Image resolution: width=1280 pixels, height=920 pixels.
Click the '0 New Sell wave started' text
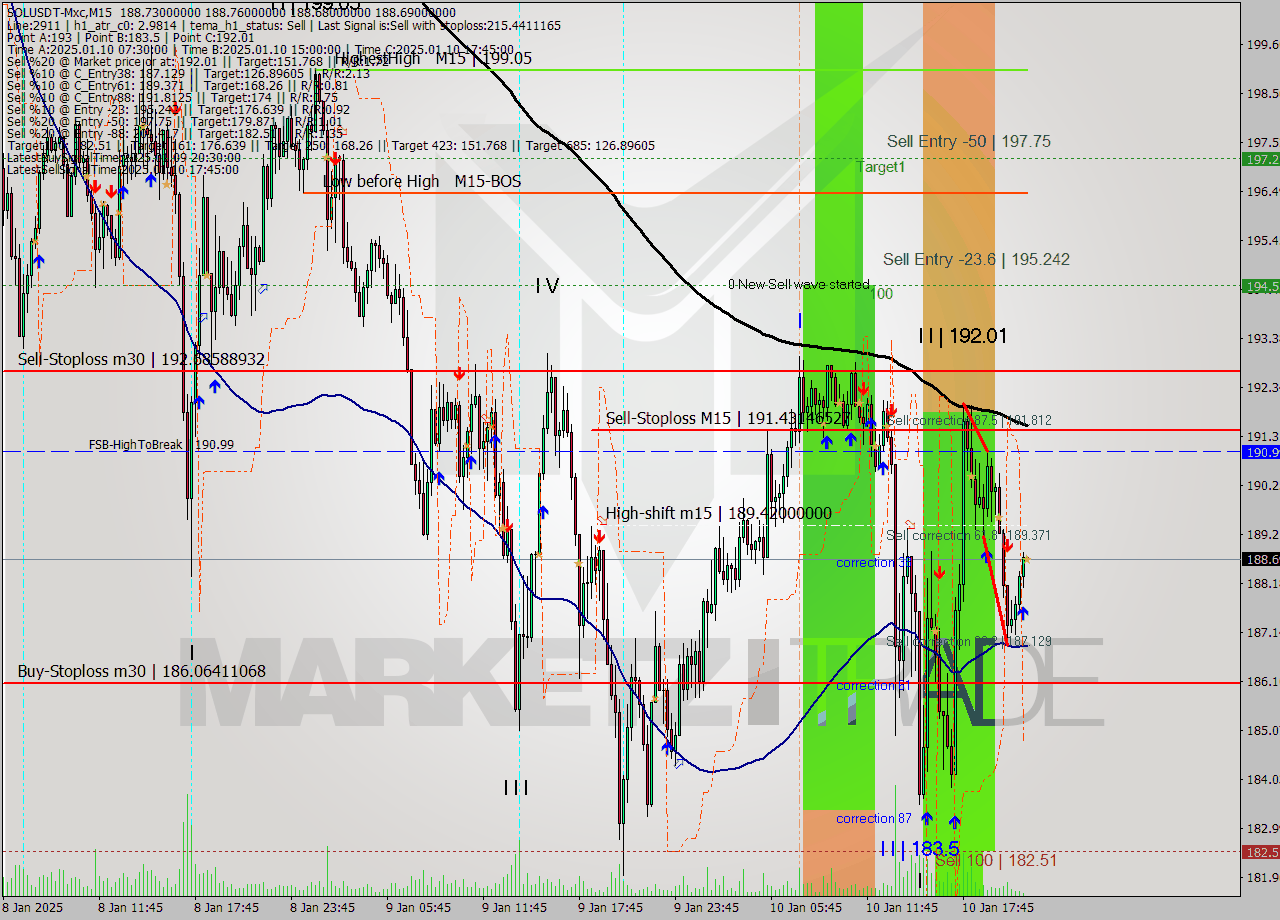coord(798,285)
